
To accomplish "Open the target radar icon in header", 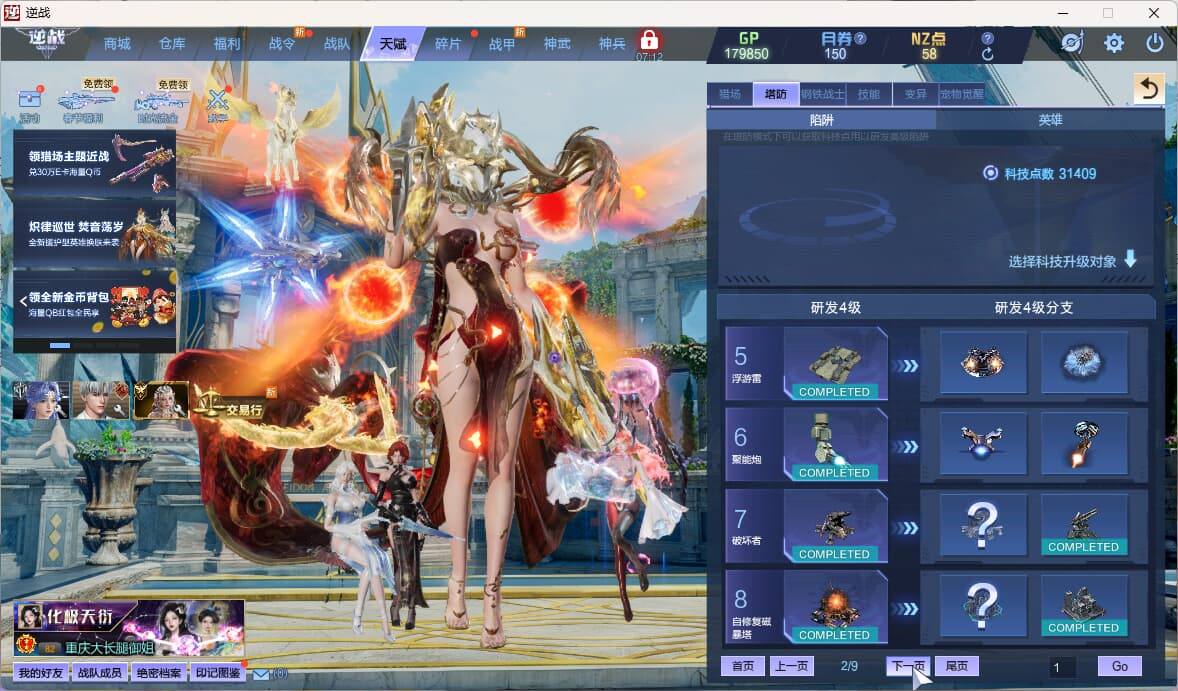I will (x=1072, y=43).
